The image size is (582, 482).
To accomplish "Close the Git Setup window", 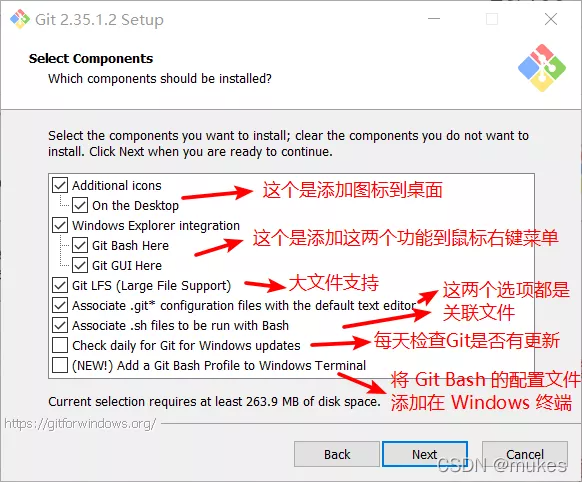I will (x=551, y=19).
